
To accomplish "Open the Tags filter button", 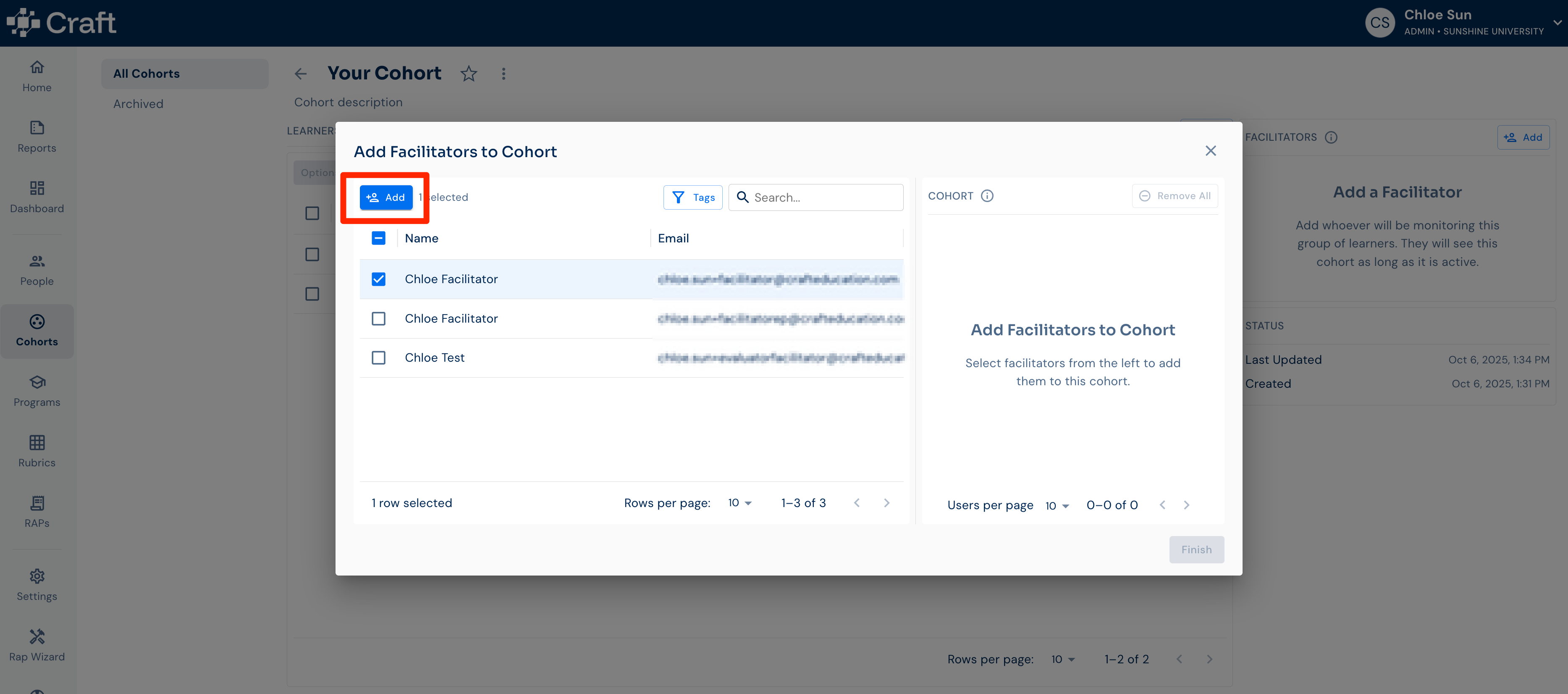I will [693, 197].
